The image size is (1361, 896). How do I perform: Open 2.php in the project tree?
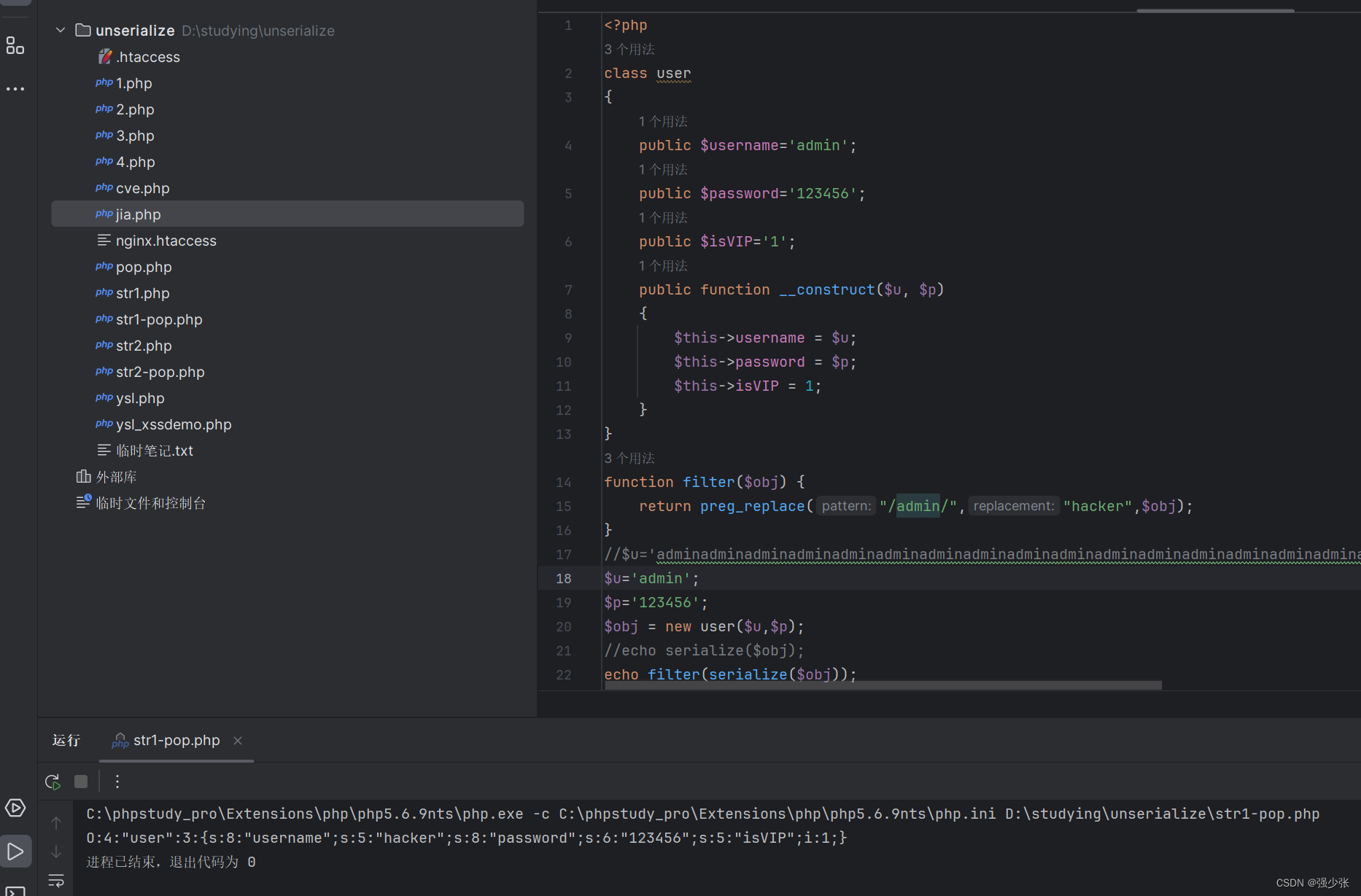[x=135, y=109]
